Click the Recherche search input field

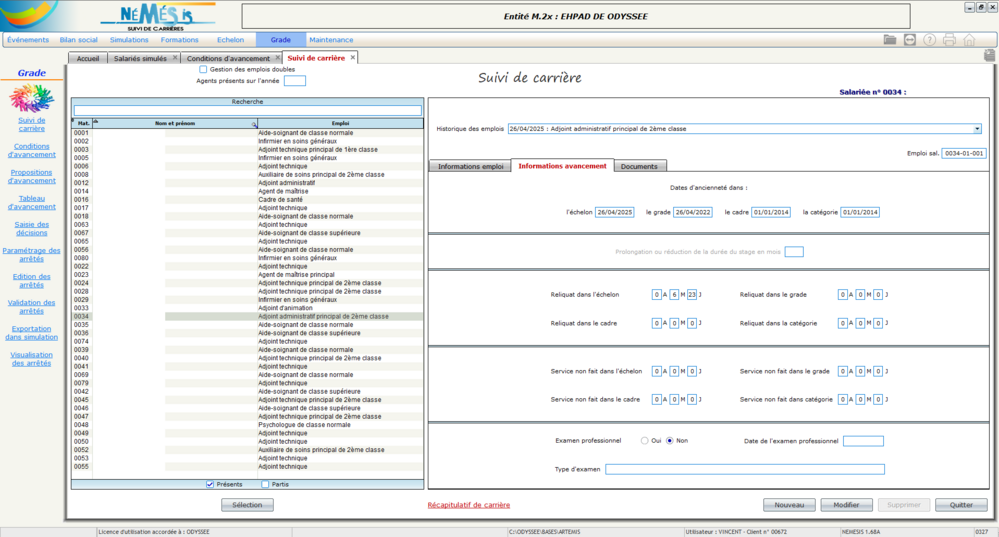[x=247, y=110]
